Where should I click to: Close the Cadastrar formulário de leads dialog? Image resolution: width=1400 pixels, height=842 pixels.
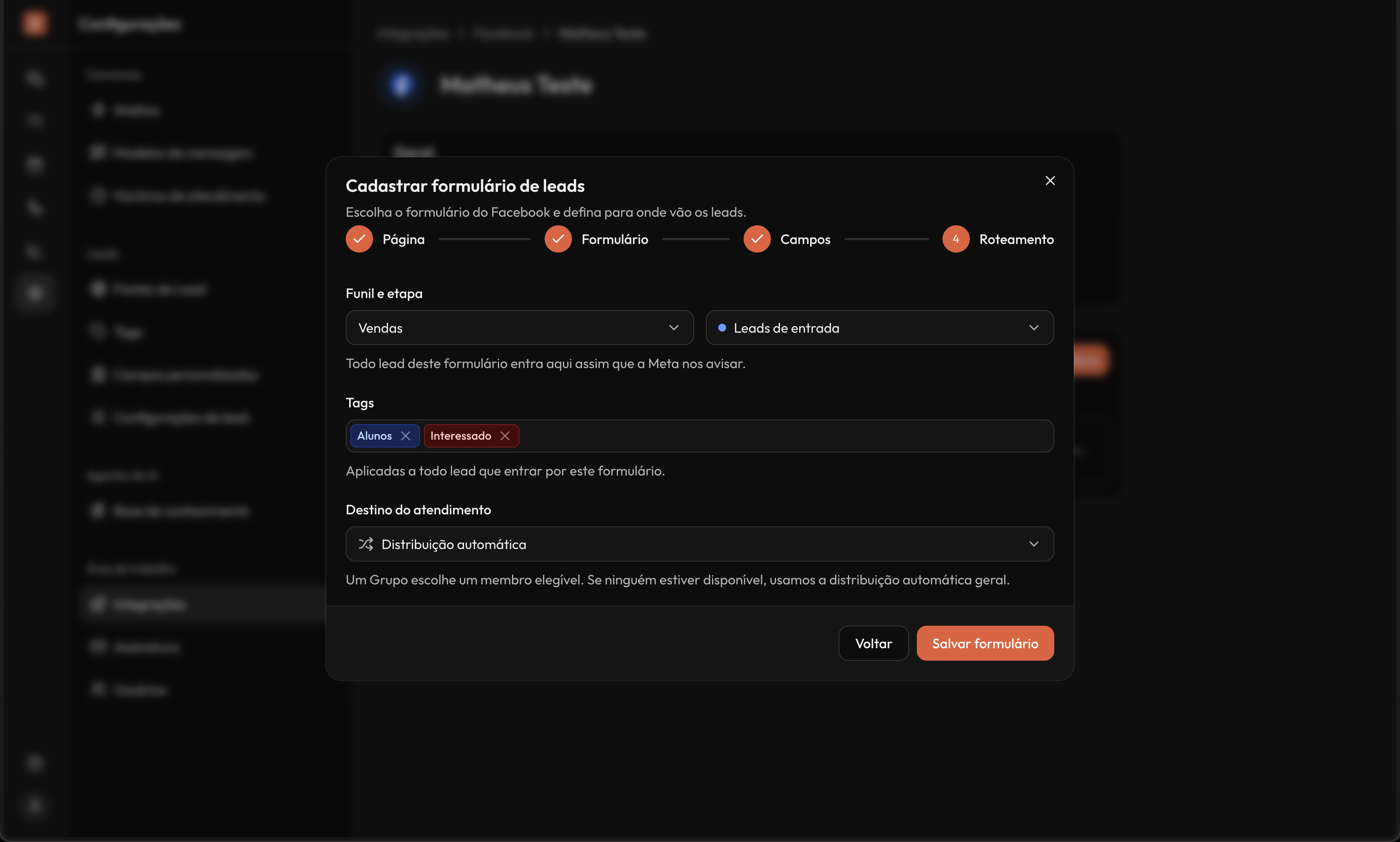tap(1050, 181)
